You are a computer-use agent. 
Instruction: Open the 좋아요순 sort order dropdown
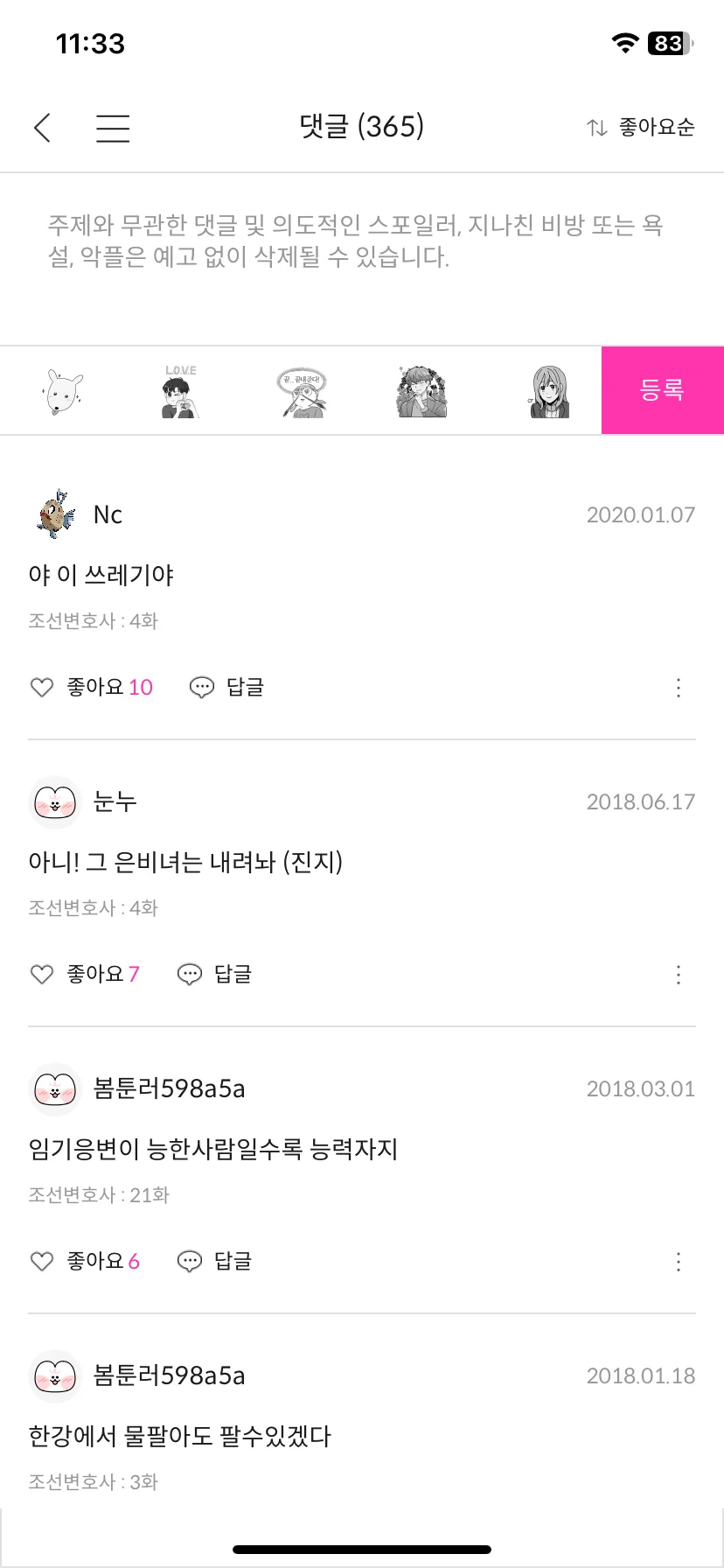(641, 128)
